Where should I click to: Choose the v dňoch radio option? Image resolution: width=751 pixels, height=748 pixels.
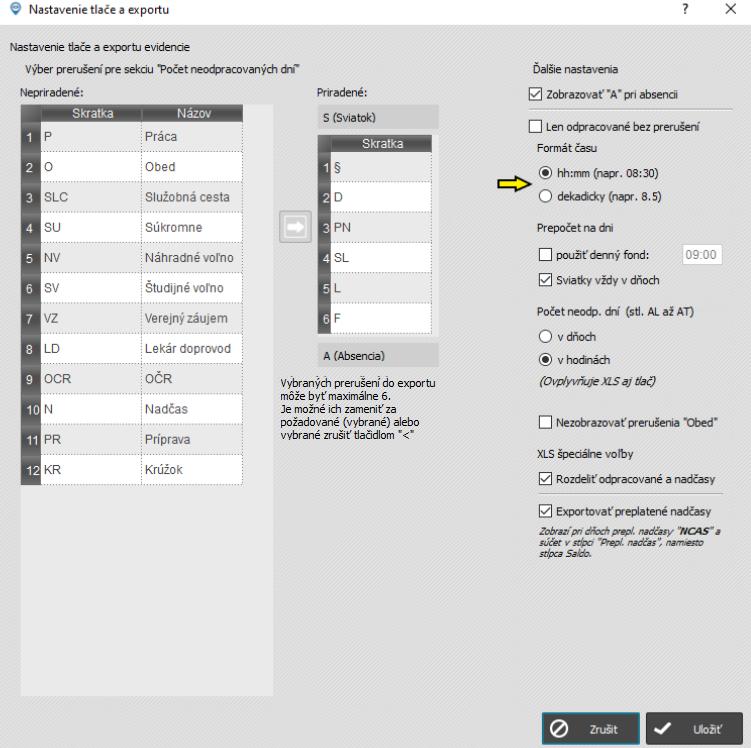(546, 337)
